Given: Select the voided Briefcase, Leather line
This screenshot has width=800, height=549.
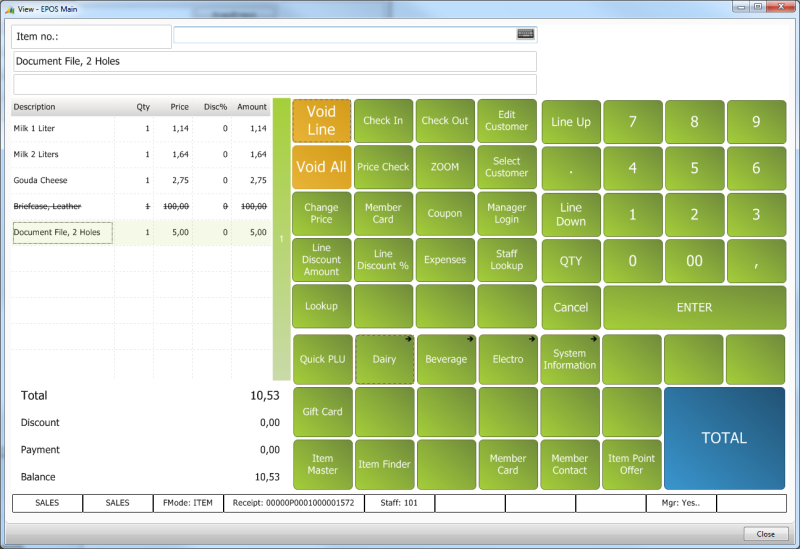Looking at the screenshot, I should (x=140, y=205).
